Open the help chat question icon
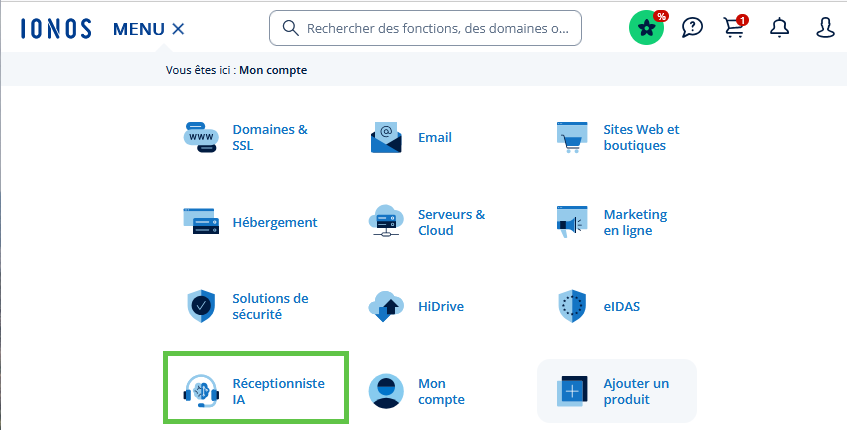 click(692, 28)
